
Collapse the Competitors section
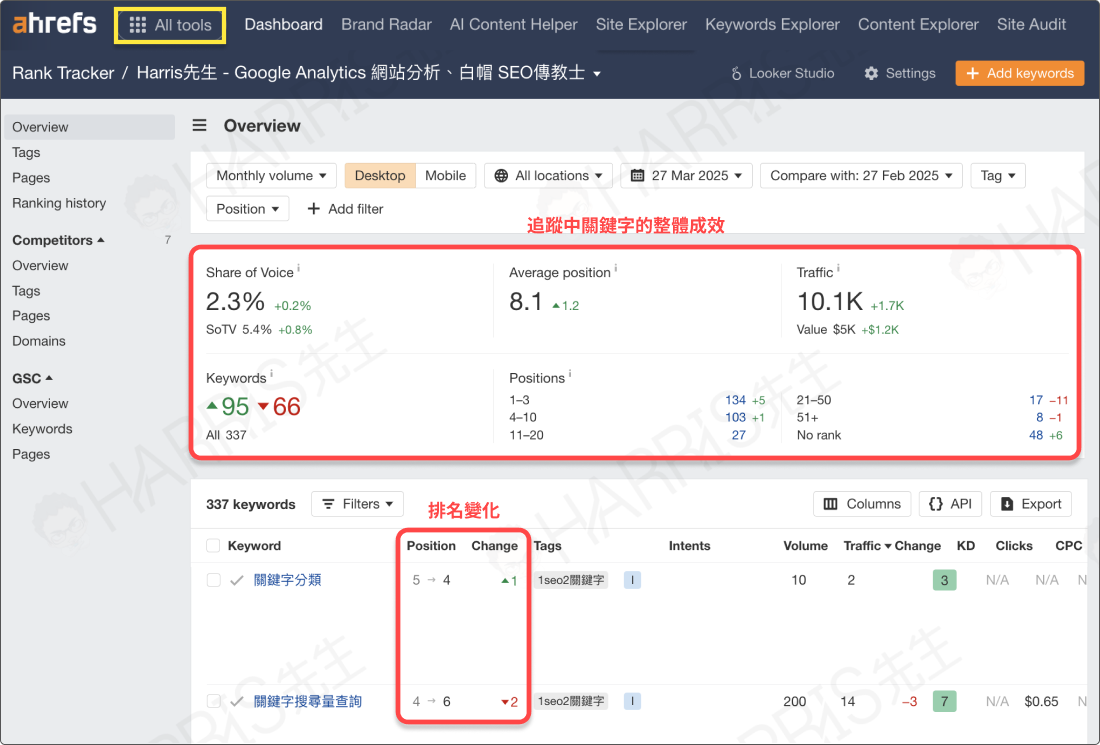(58, 240)
